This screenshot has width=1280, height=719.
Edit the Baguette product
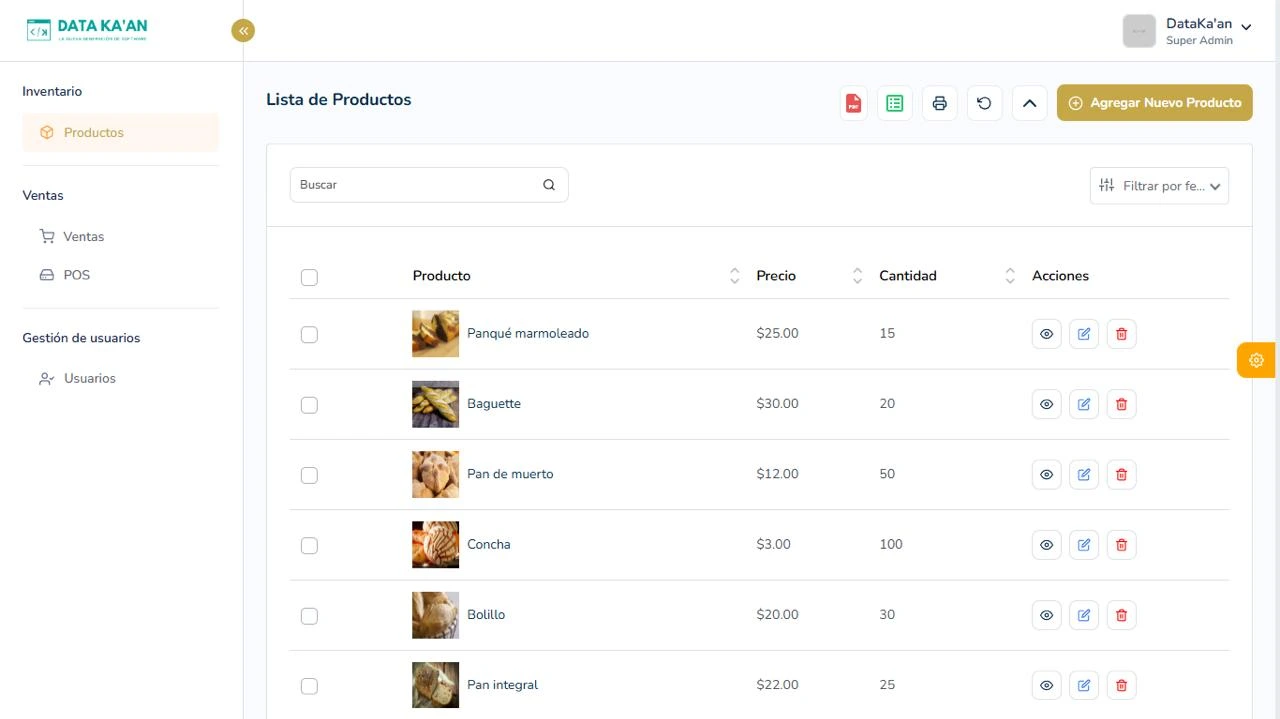1083,404
